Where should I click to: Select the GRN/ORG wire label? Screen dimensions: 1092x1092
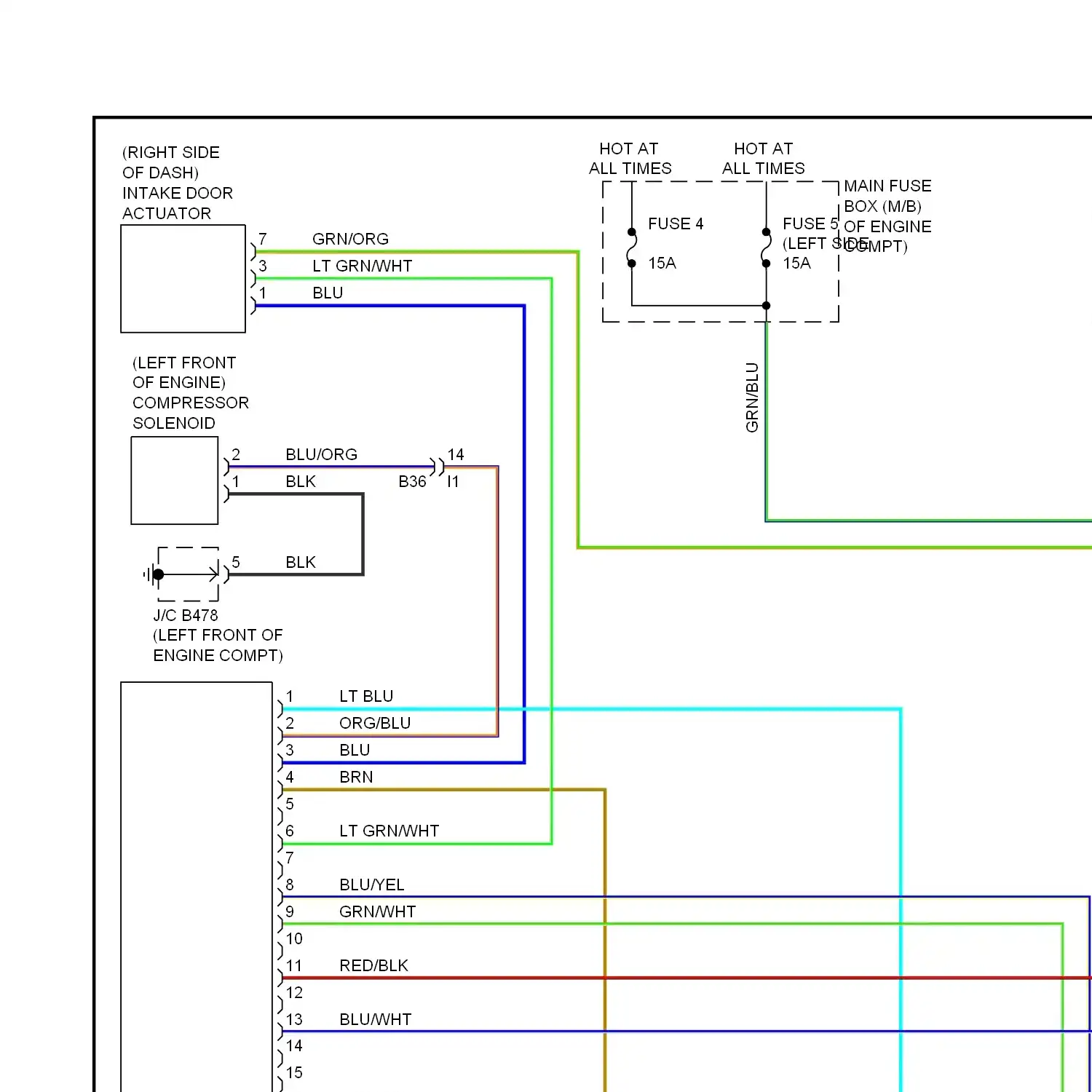[350, 239]
